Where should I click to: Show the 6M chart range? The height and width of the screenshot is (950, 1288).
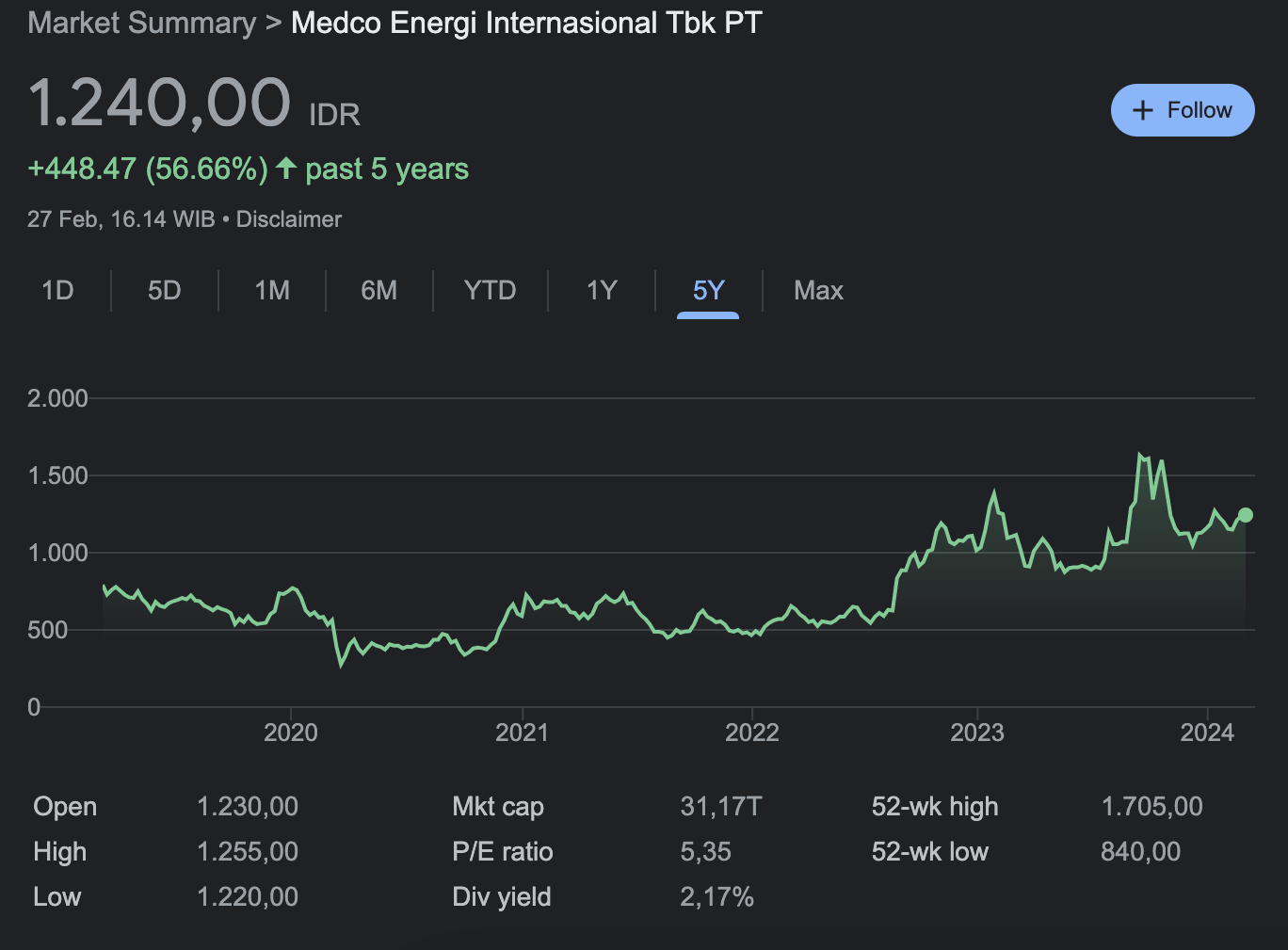click(378, 290)
